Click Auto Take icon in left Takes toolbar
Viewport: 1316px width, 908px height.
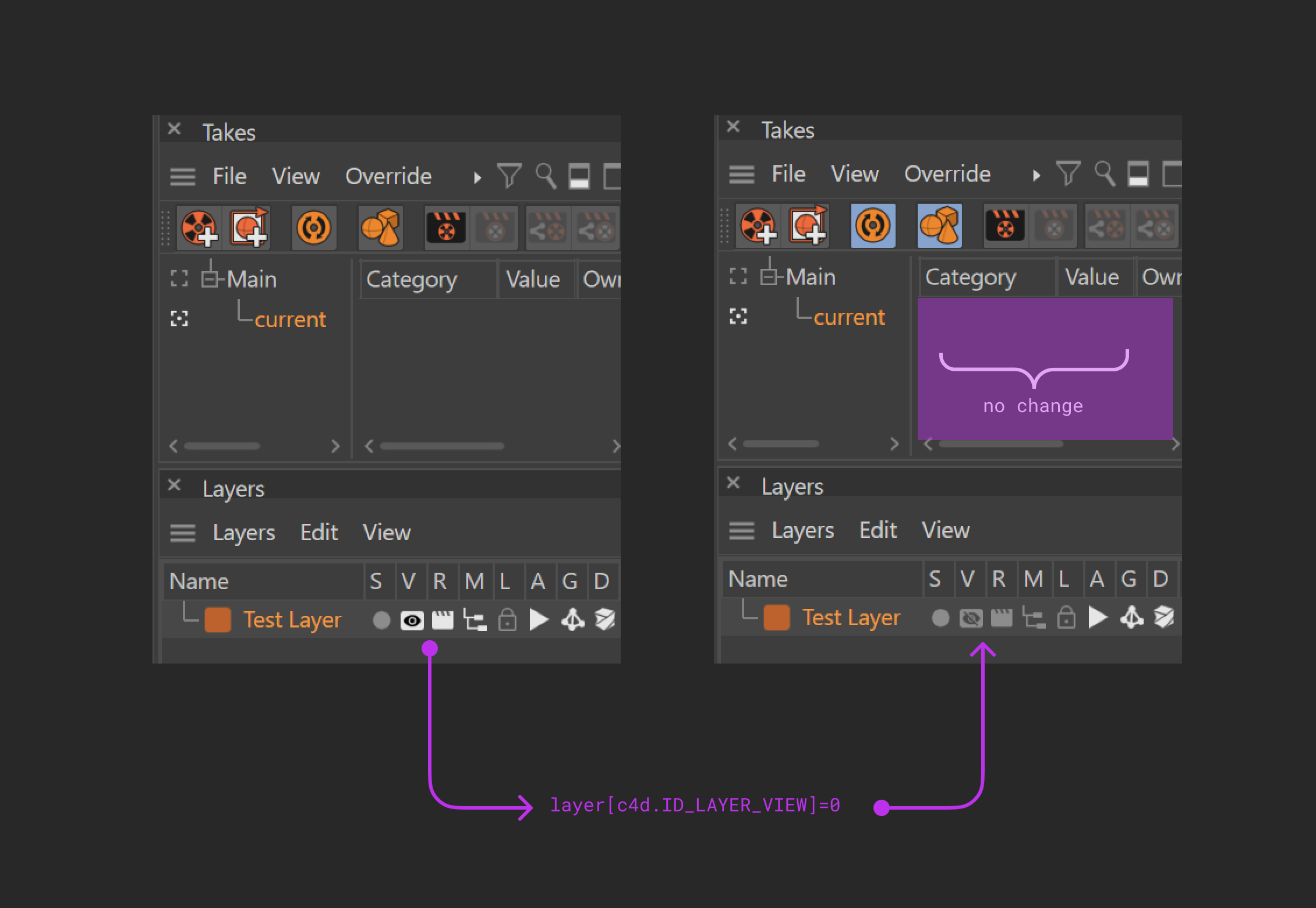pyautogui.click(x=313, y=228)
